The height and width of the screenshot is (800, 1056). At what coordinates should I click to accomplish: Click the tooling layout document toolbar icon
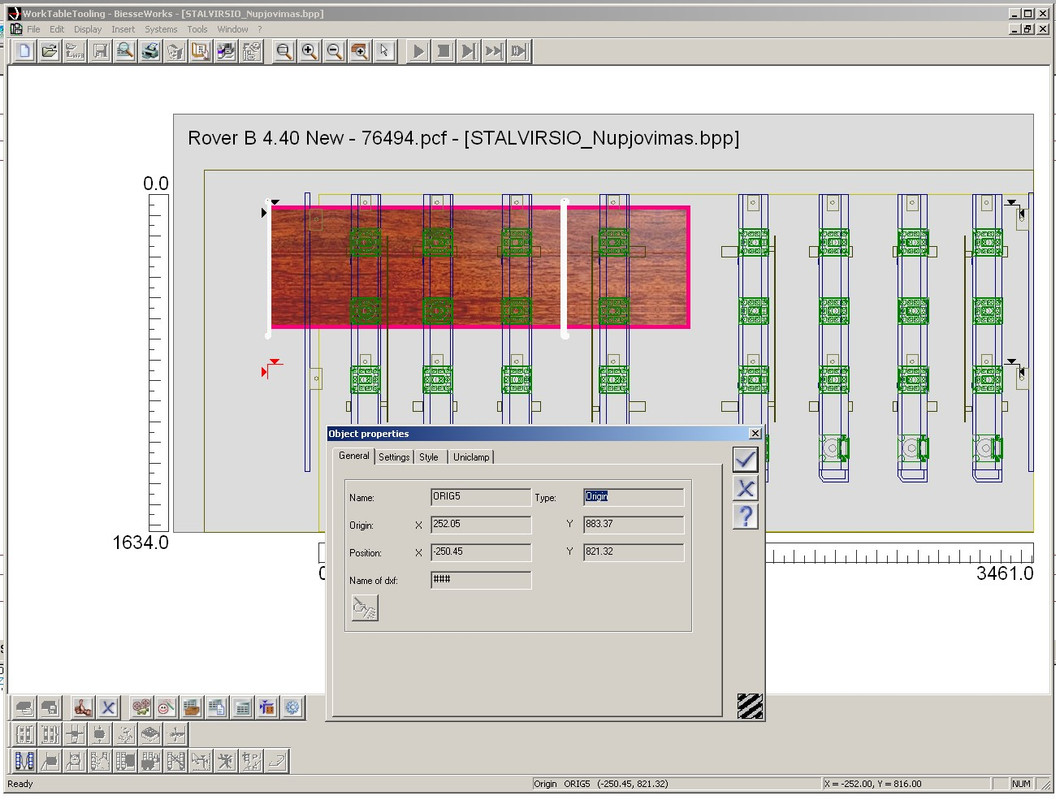[x=201, y=51]
